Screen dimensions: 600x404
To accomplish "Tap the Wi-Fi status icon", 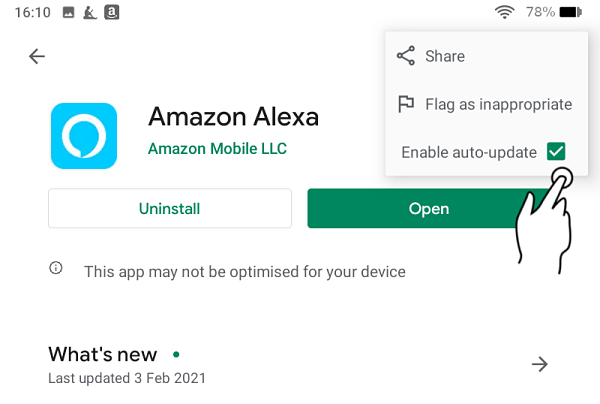I will [x=504, y=12].
